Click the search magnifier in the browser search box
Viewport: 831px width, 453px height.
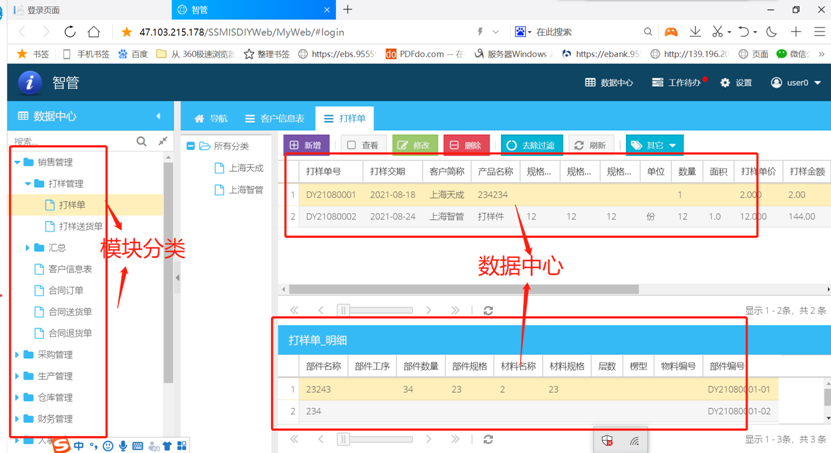648,32
